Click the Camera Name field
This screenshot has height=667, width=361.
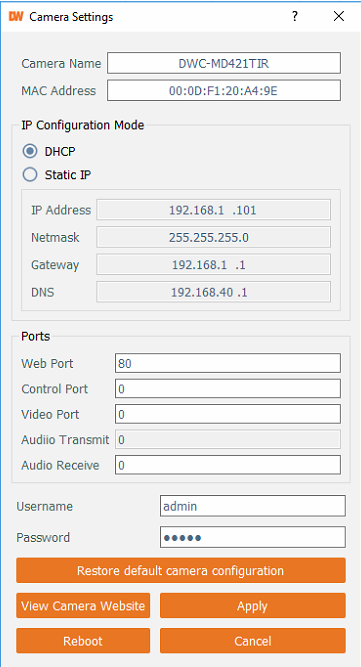point(224,63)
